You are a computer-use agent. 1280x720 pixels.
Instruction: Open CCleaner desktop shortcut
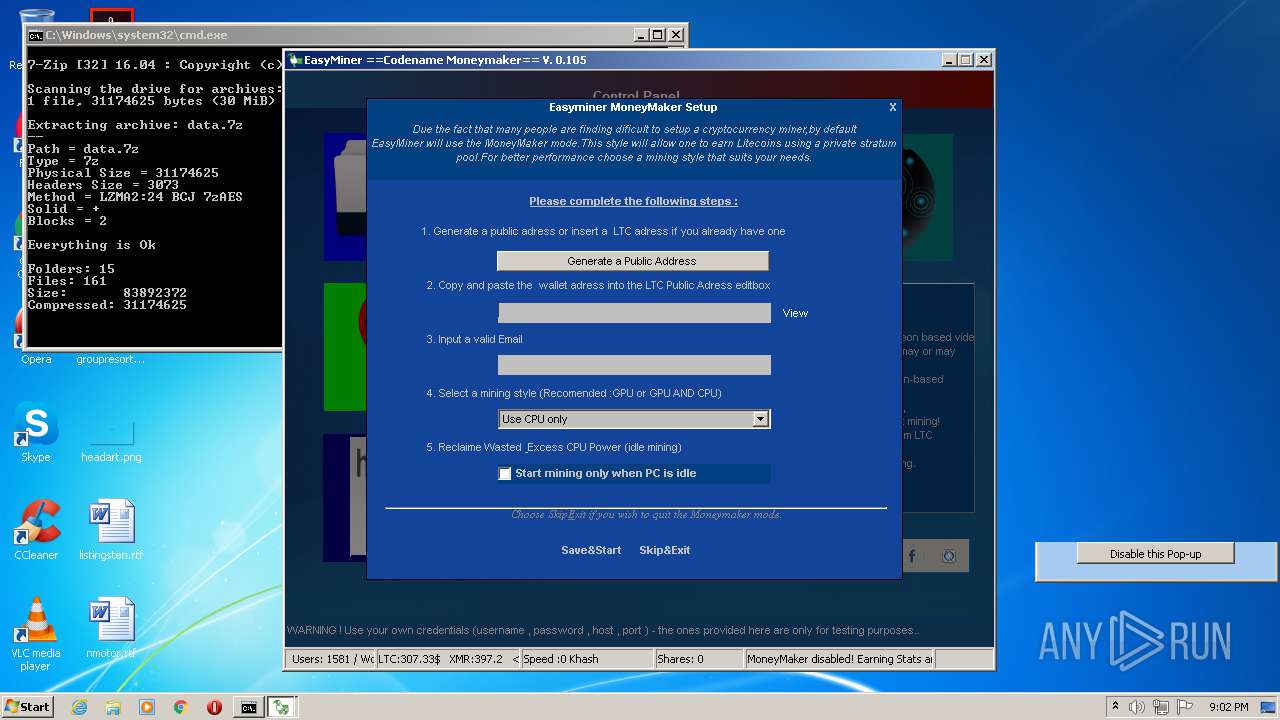(36, 529)
